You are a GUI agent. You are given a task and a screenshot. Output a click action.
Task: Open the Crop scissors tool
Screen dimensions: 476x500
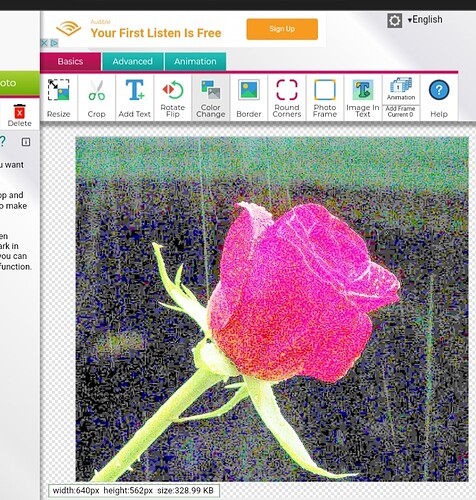97,98
